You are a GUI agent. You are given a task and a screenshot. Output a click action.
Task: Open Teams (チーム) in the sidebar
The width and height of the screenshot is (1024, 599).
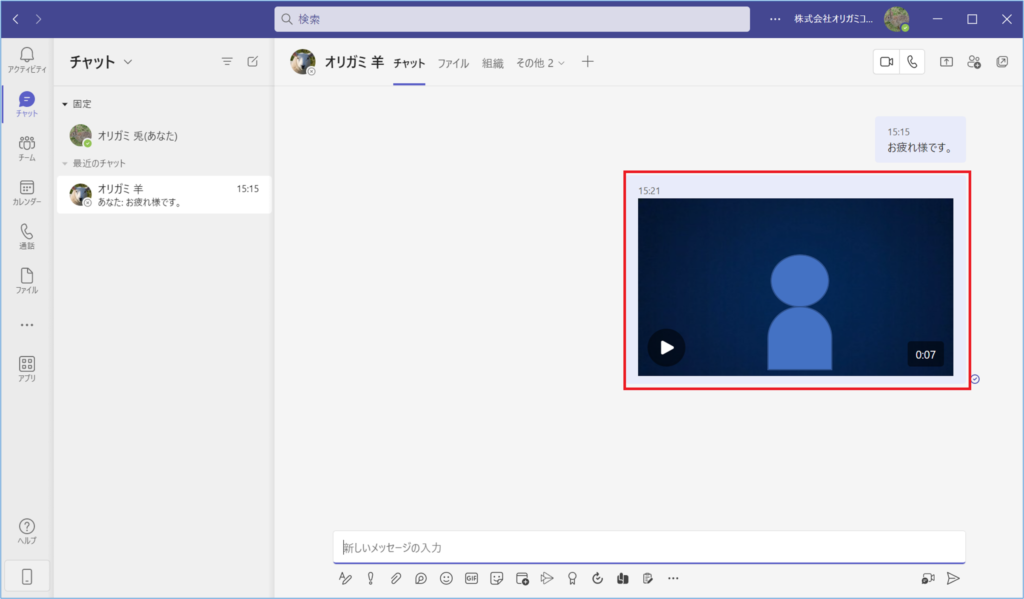(27, 148)
